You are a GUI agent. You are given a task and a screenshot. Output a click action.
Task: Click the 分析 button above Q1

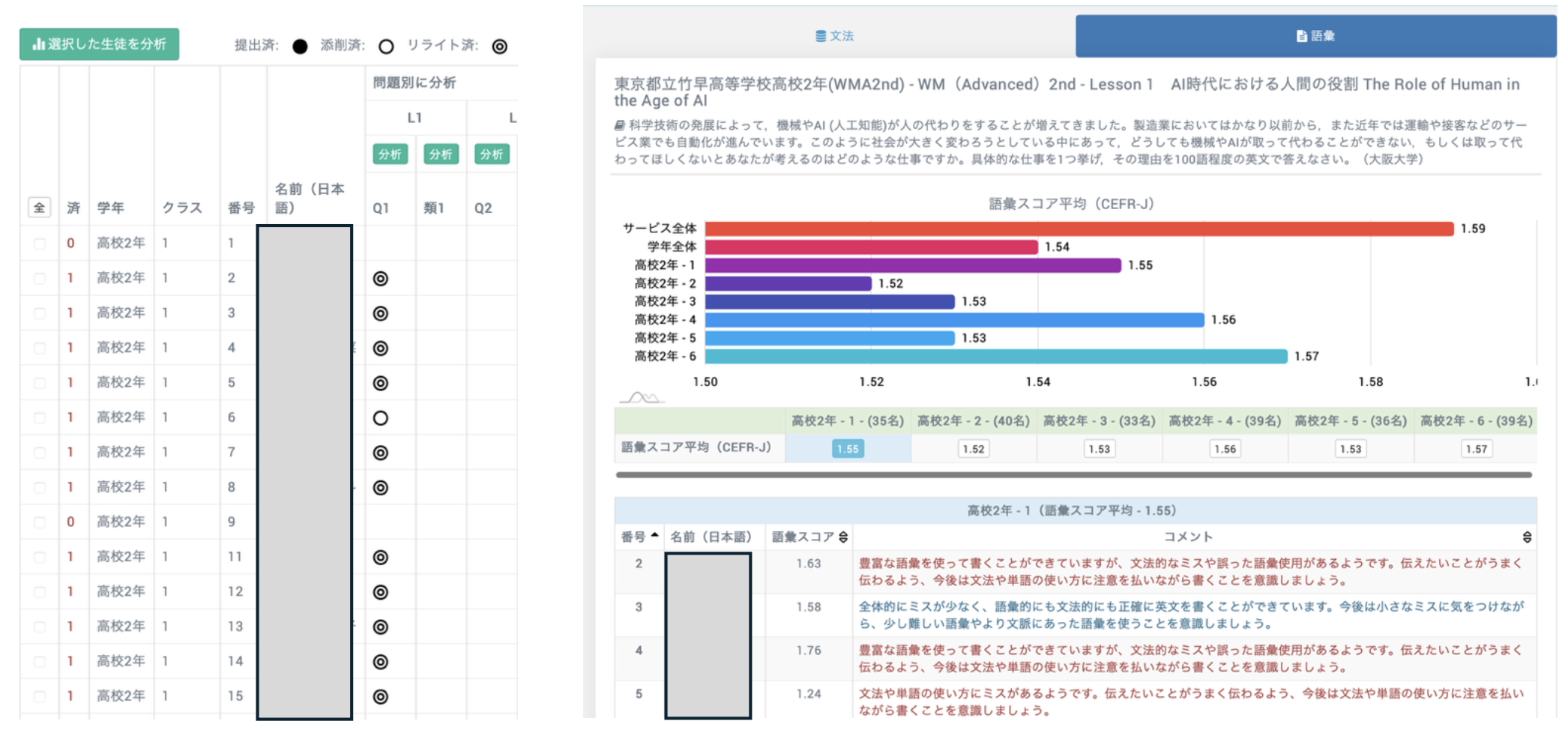[x=390, y=154]
